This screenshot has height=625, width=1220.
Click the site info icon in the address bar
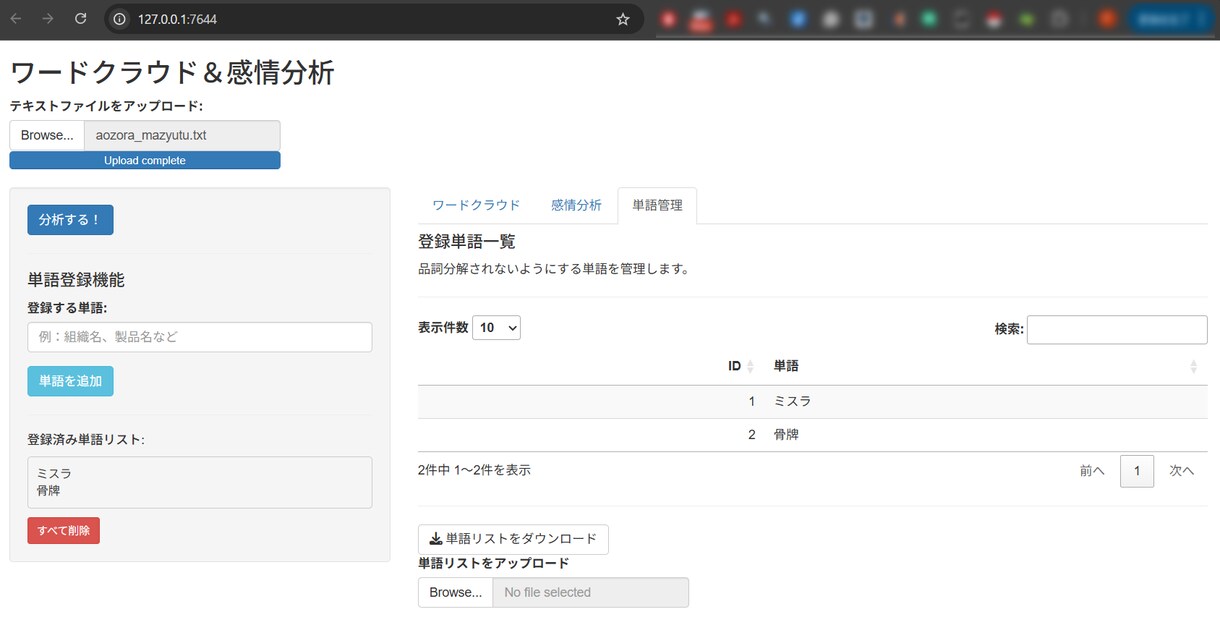[119, 19]
